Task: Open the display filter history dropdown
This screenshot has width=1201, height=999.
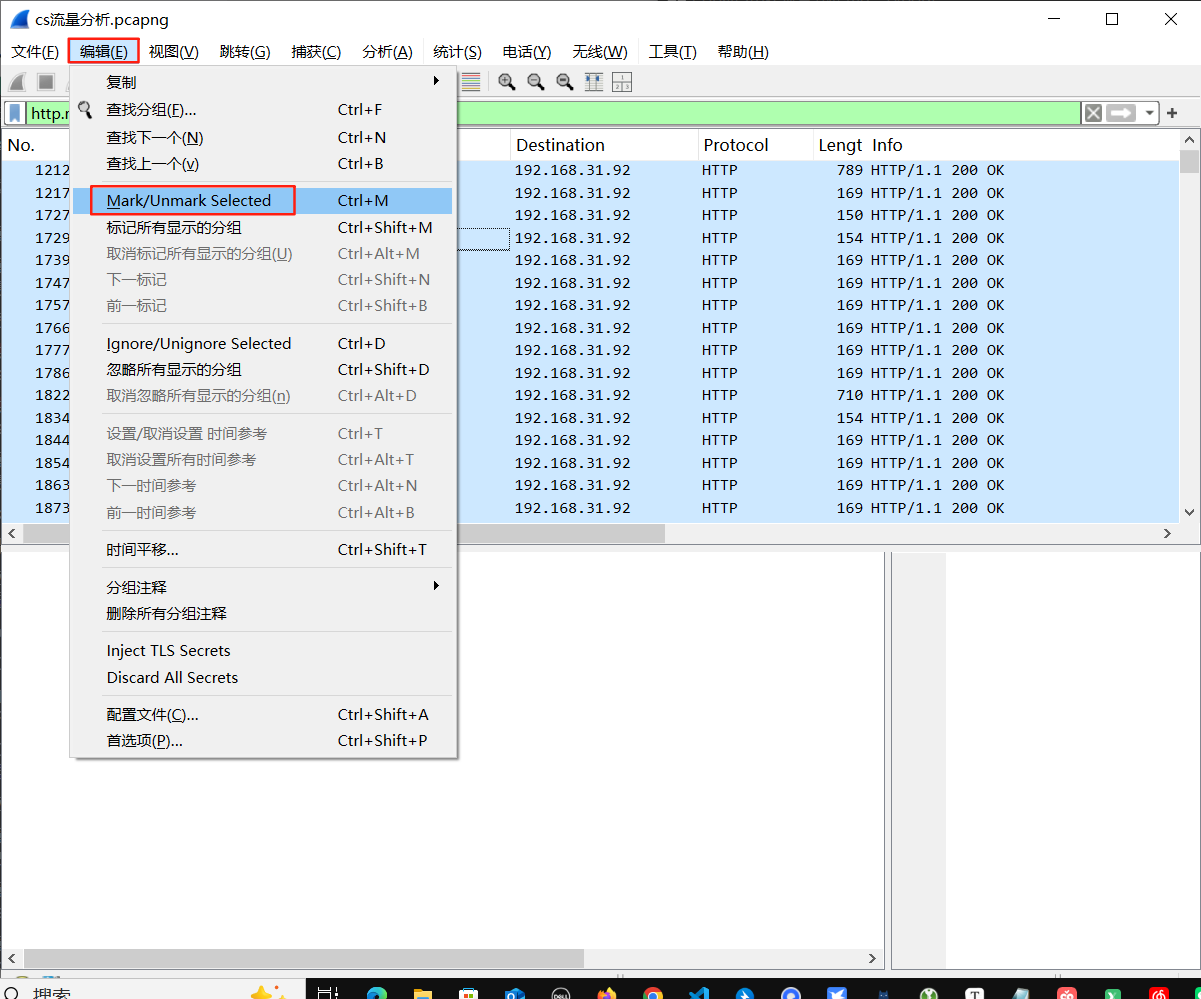Action: coord(1150,113)
